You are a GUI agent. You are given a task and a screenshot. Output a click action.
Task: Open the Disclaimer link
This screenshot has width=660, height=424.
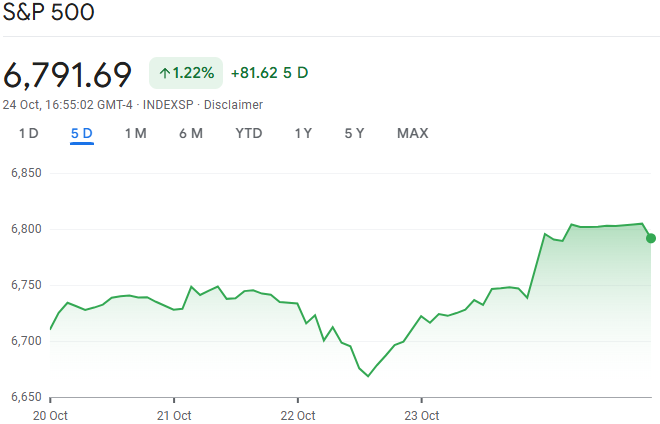click(233, 104)
